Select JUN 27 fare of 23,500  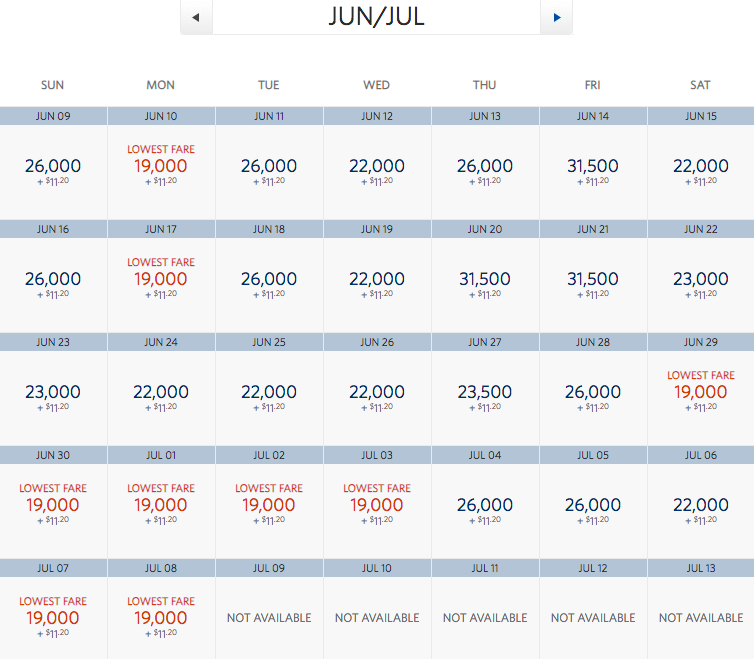click(485, 392)
